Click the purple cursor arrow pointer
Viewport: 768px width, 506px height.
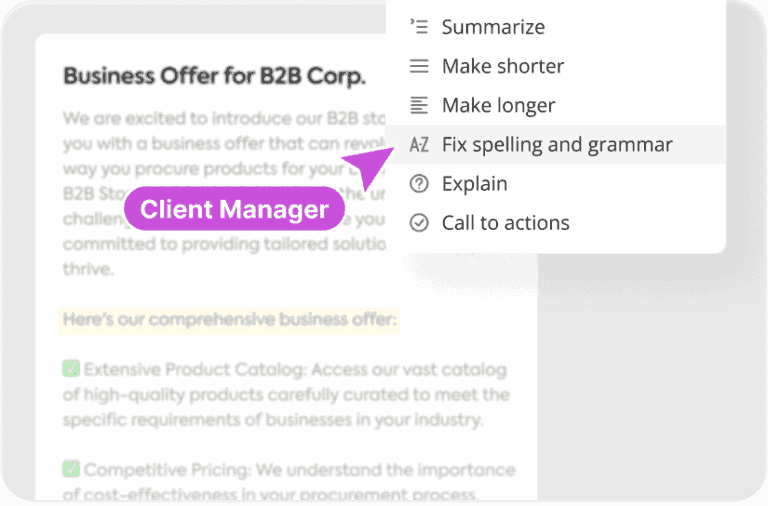(x=369, y=167)
